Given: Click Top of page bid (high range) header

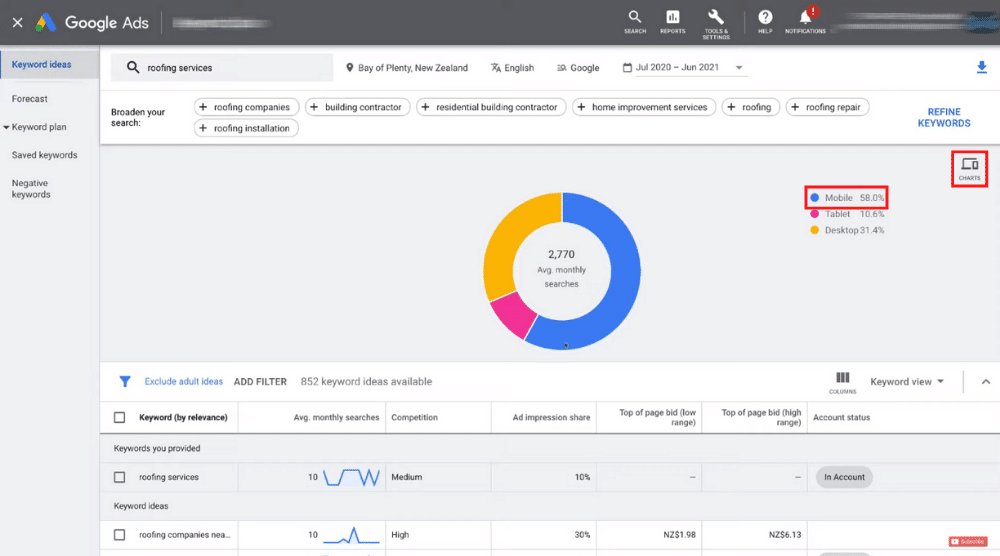Looking at the screenshot, I should [x=761, y=417].
